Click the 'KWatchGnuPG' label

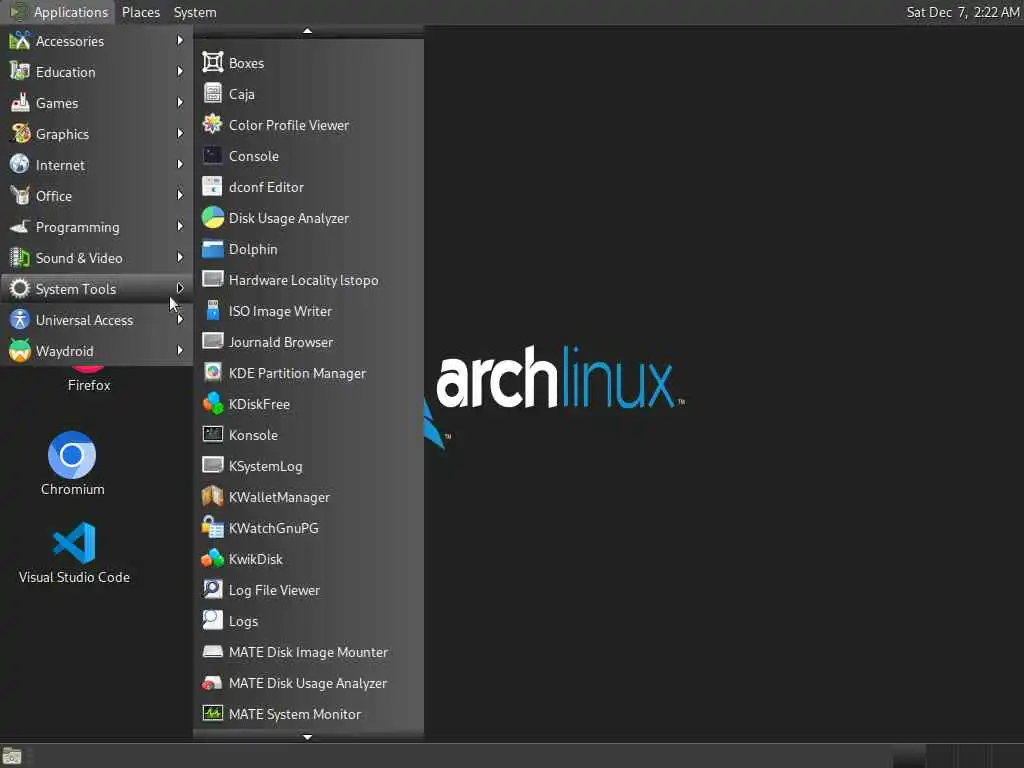[x=274, y=528]
